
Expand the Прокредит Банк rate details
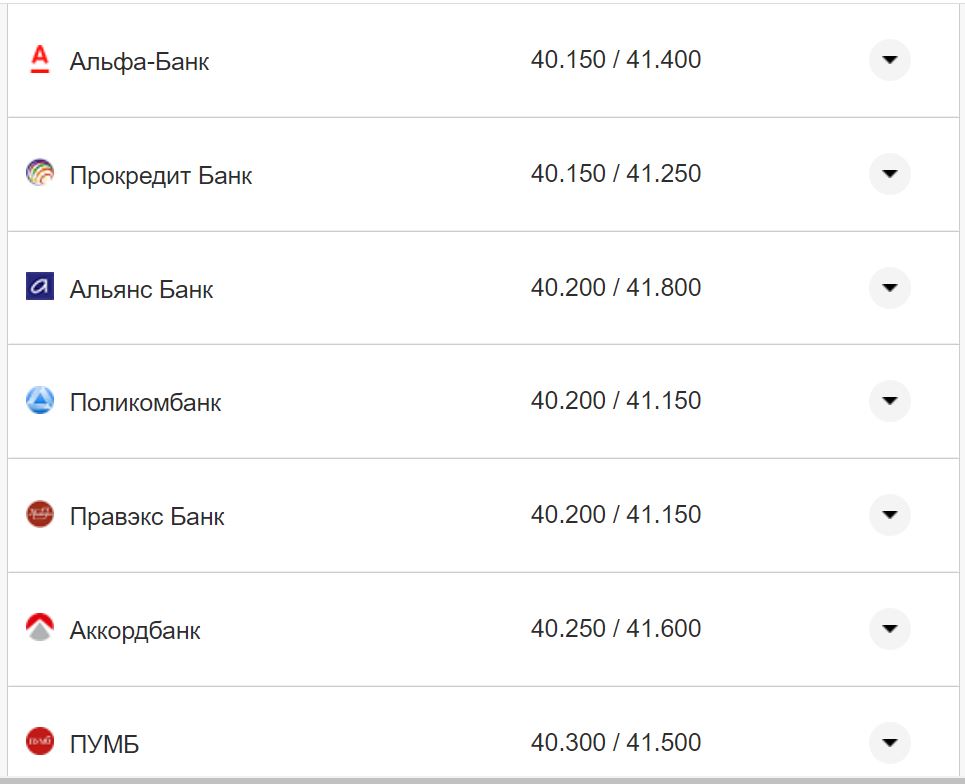pyautogui.click(x=889, y=174)
